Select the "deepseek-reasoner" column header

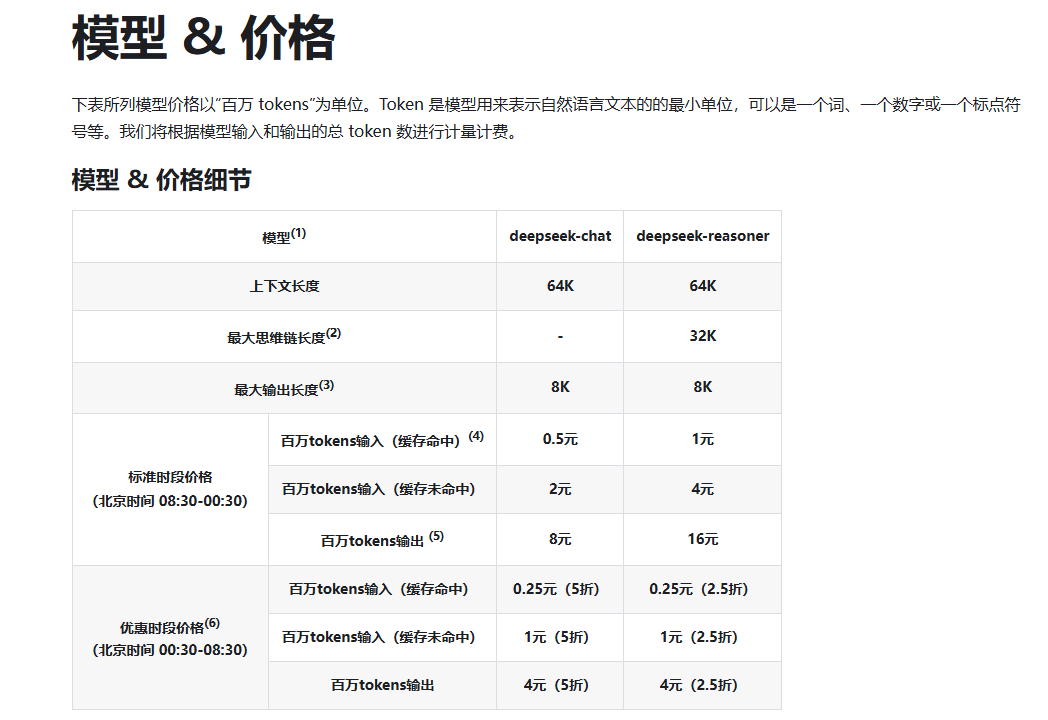[x=702, y=236]
